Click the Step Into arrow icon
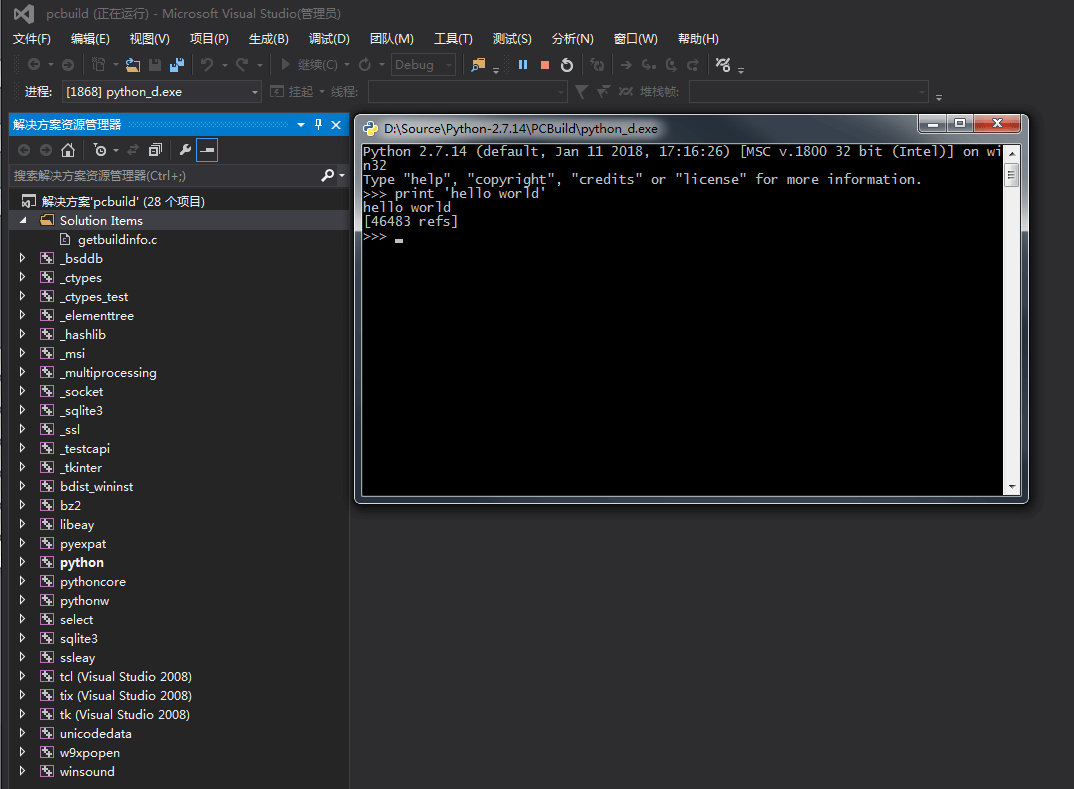This screenshot has width=1074, height=789. point(647,64)
